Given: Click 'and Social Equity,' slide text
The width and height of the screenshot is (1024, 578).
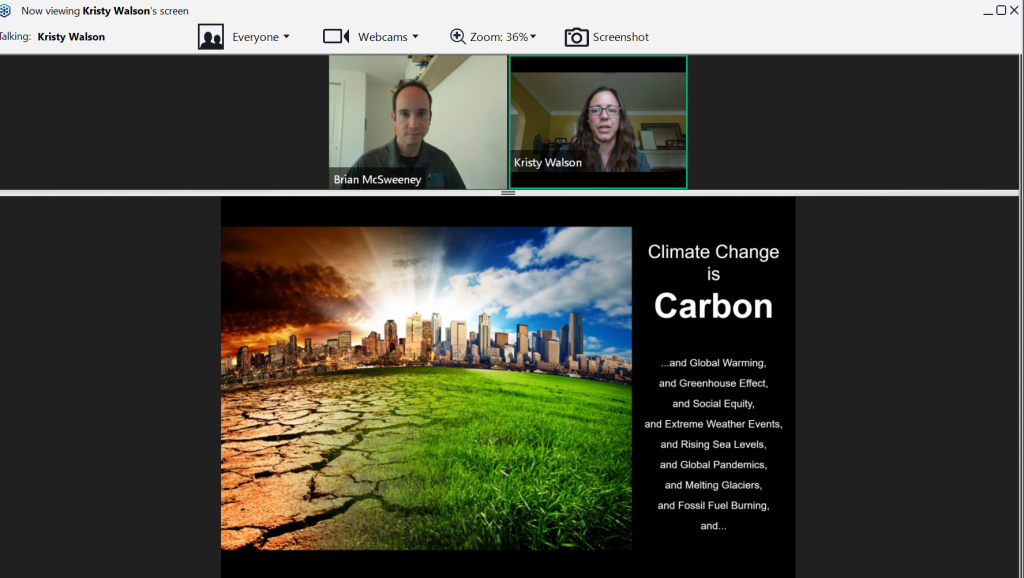Looking at the screenshot, I should [x=713, y=404].
